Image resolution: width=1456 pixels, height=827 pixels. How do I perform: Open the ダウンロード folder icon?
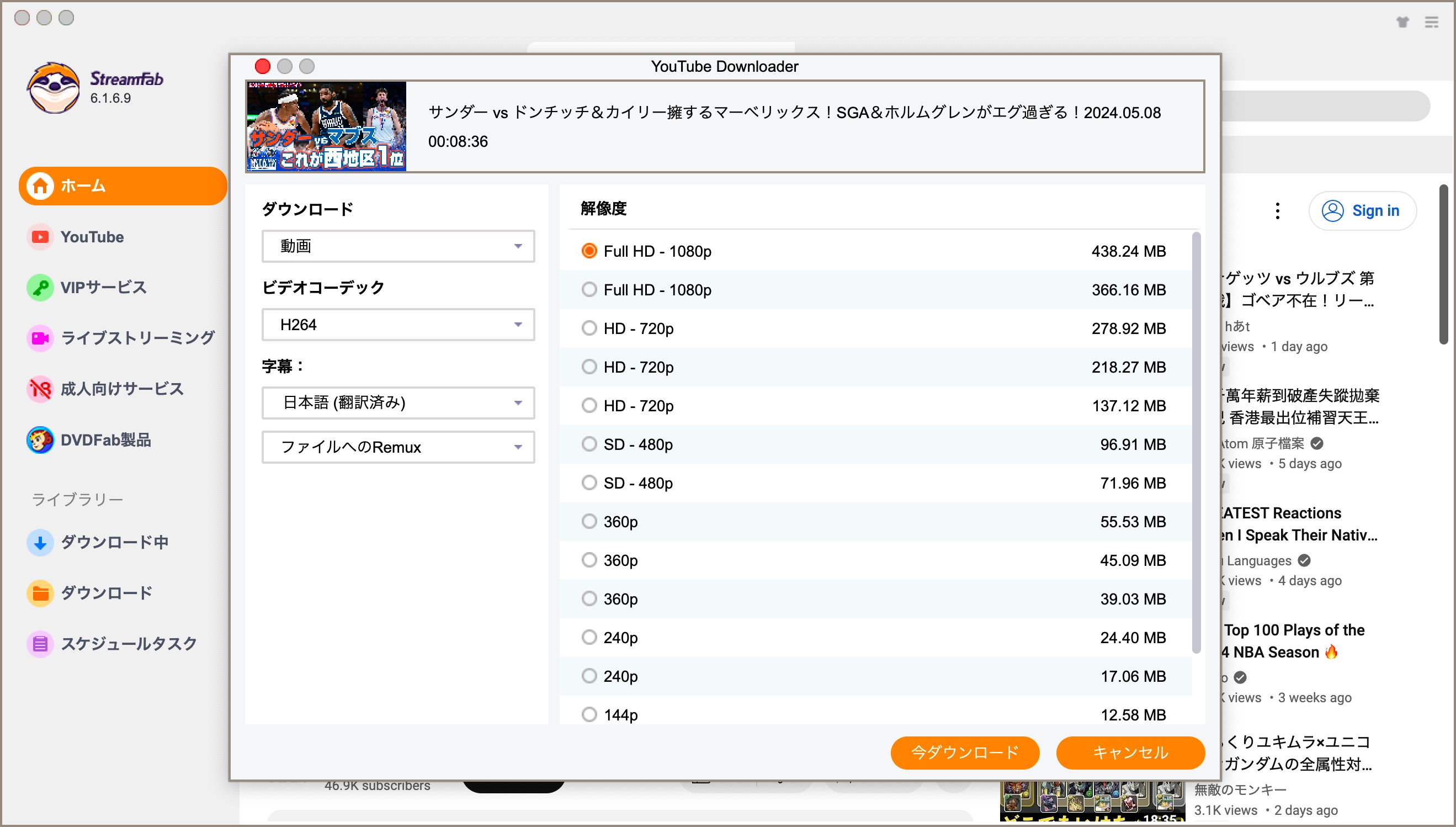40,593
